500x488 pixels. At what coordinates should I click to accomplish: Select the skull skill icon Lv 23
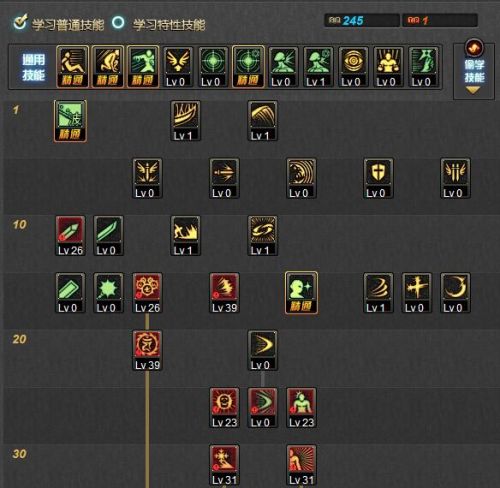coord(224,408)
